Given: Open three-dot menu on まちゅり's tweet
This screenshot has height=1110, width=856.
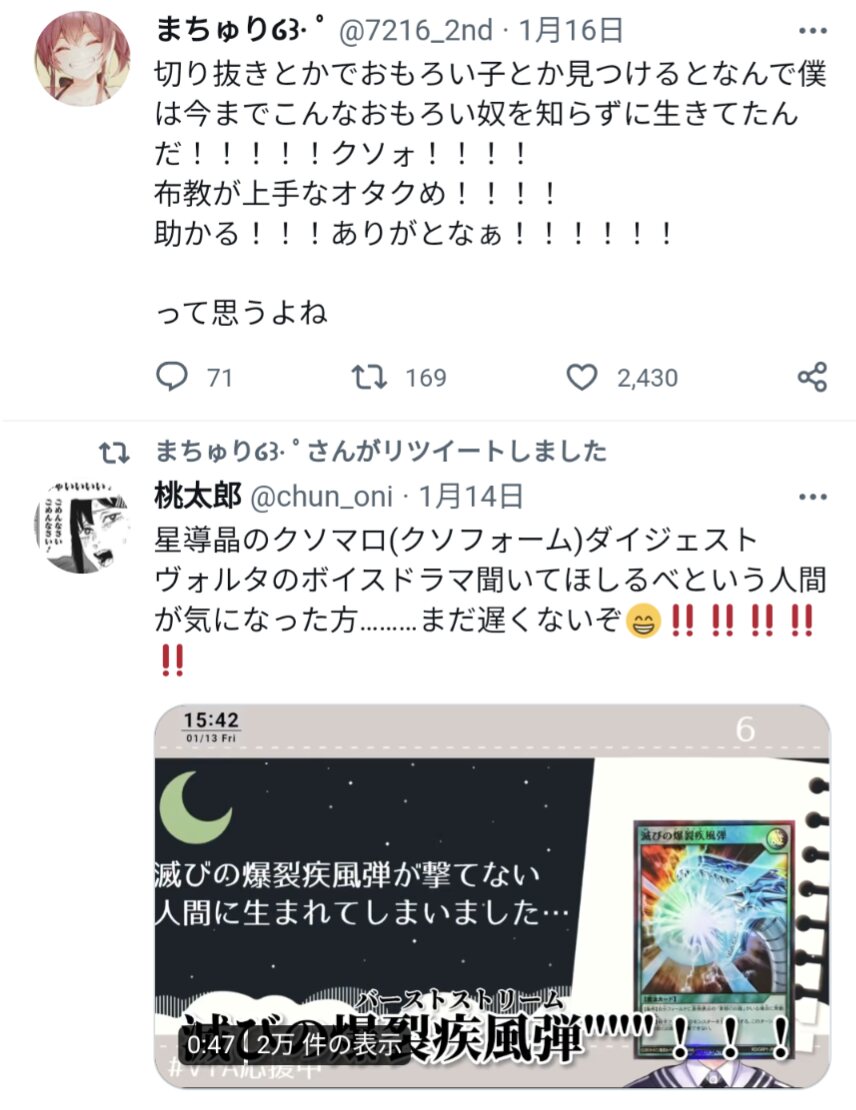Looking at the screenshot, I should 812,30.
